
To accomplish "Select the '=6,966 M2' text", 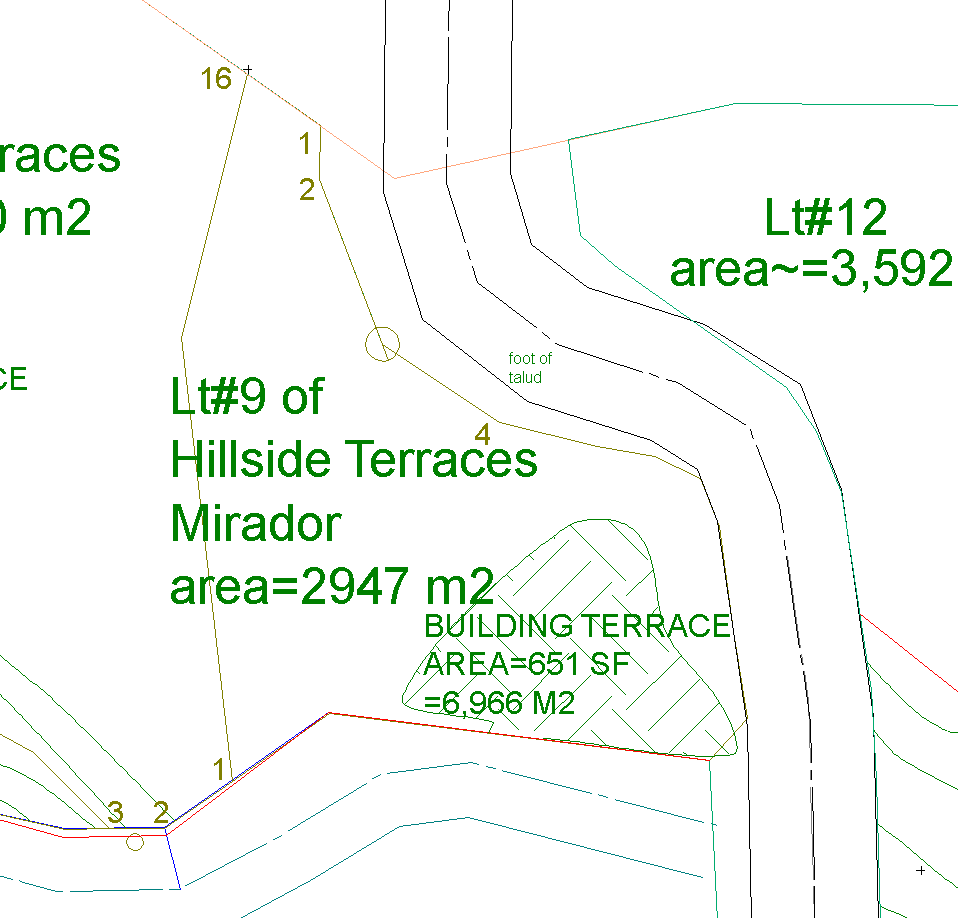I will point(499,702).
